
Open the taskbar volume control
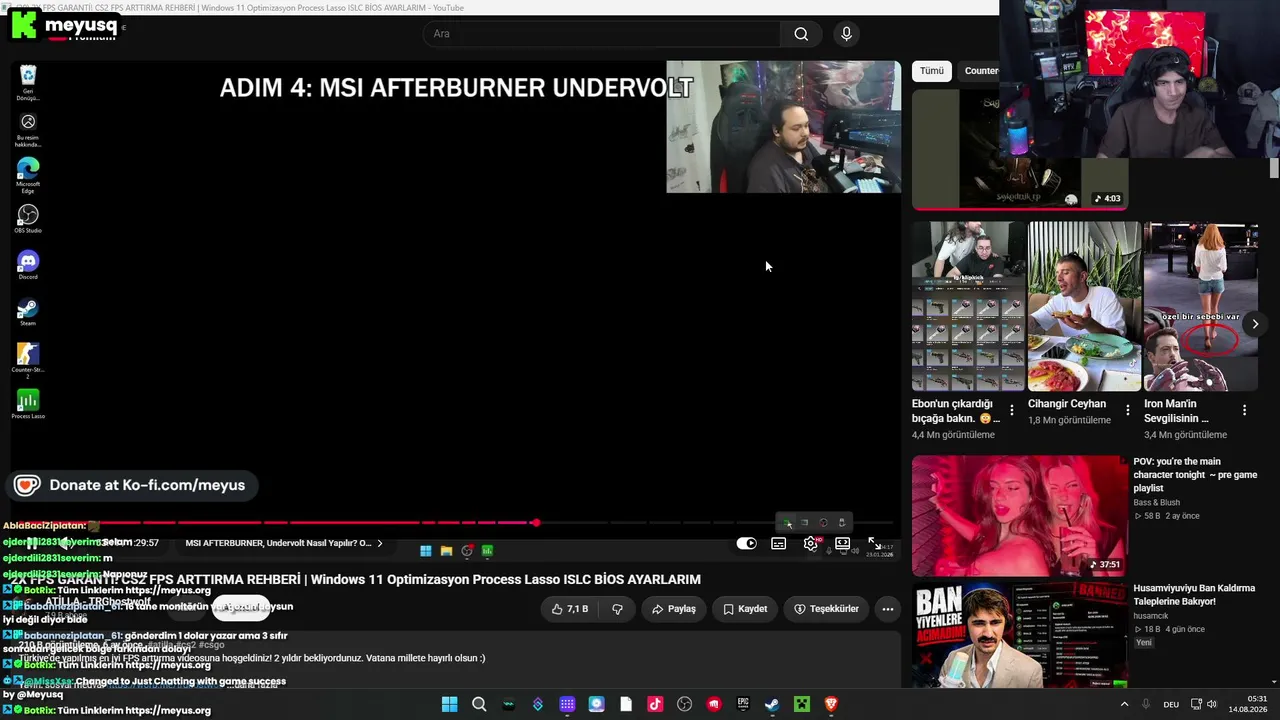(1213, 704)
